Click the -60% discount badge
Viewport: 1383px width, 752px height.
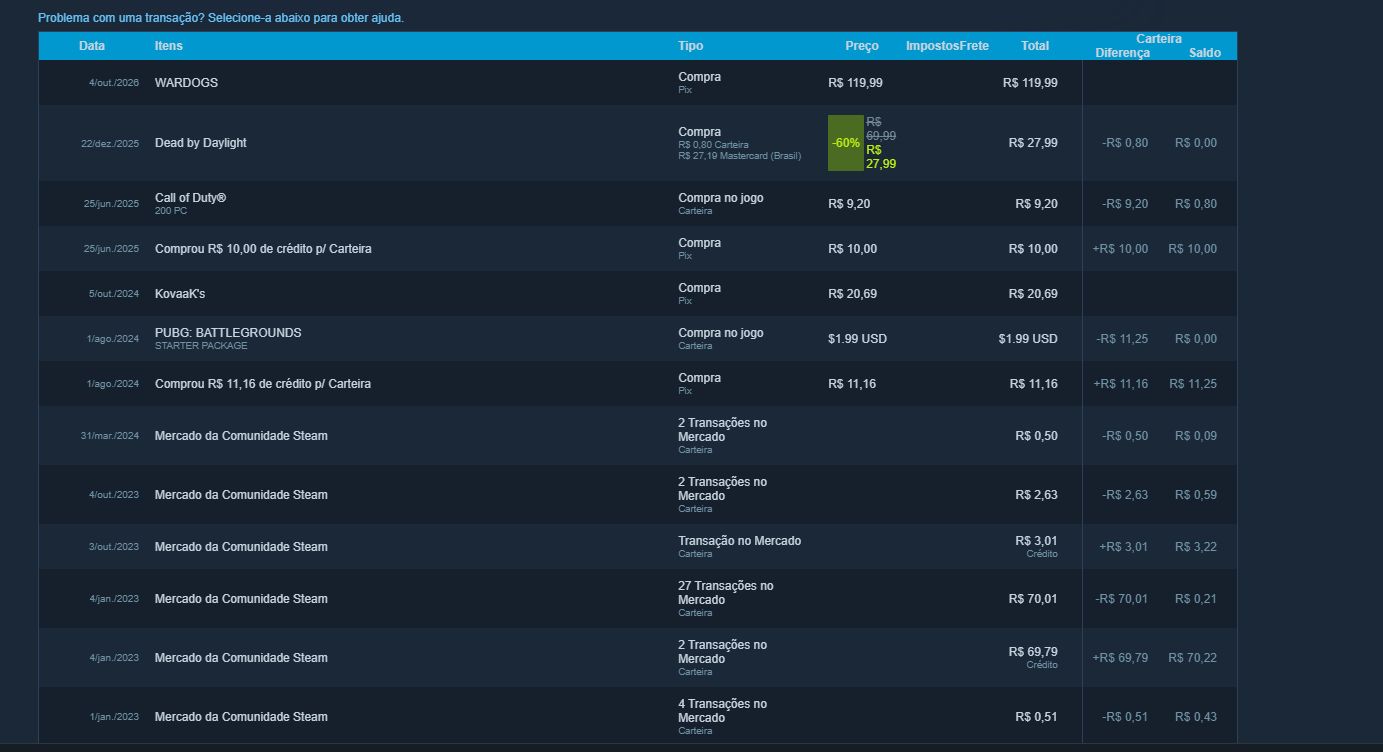click(x=846, y=143)
